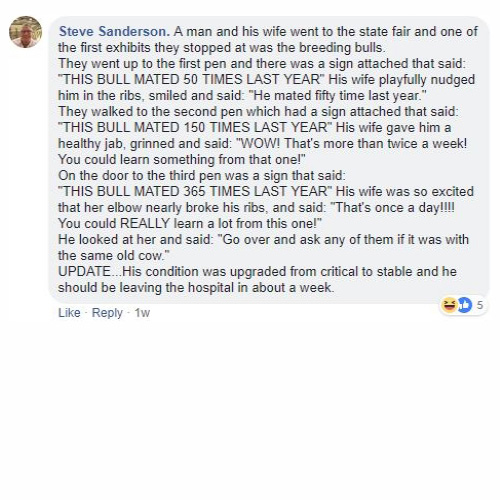Click the "breeding bulls" phrase

coord(342,48)
